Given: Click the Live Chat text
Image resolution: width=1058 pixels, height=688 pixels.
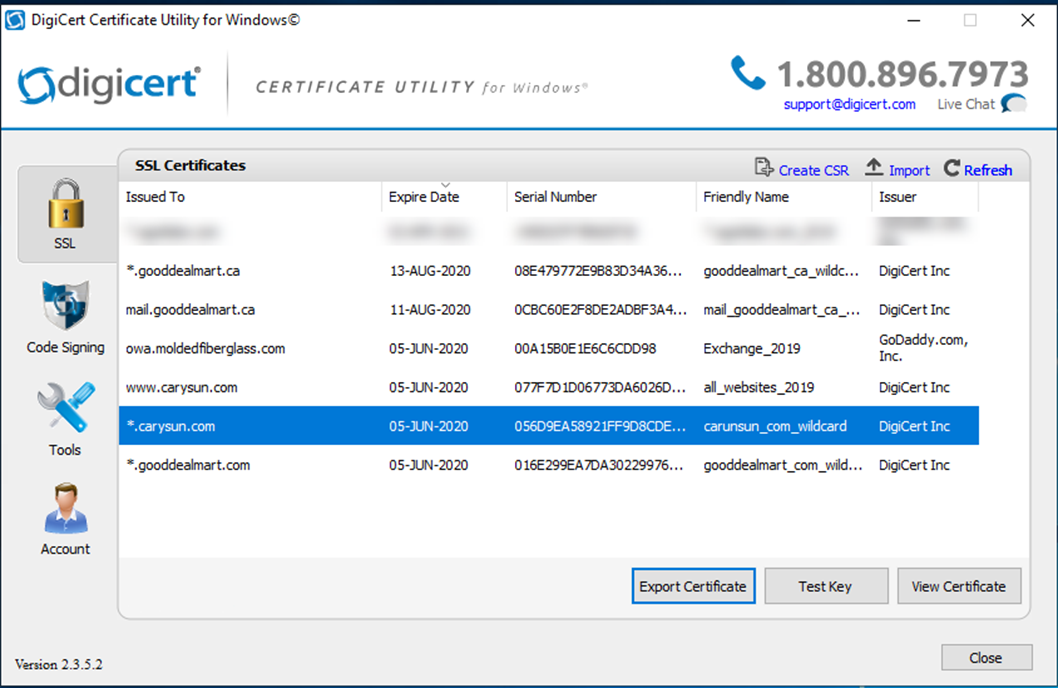Looking at the screenshot, I should pos(966,105).
